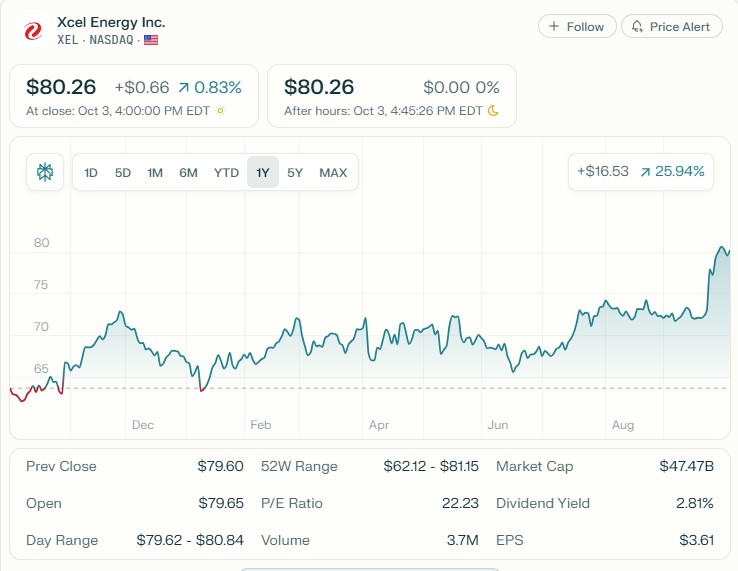
Task: Click the up arrow beside 25.94%
Action: (644, 172)
